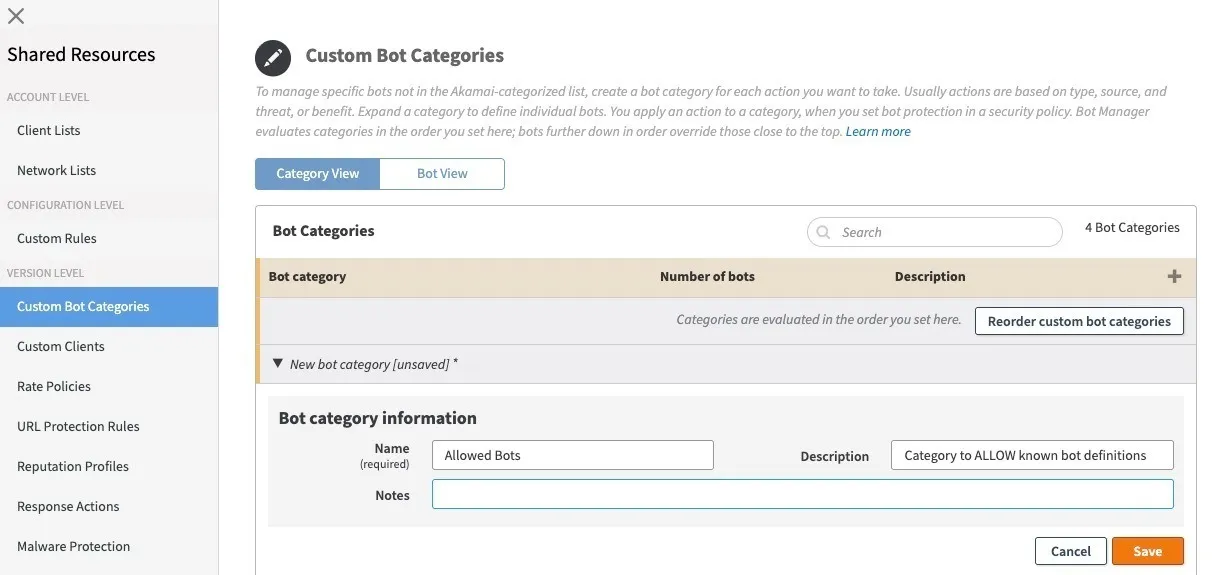Add a bot category with the plus icon
This screenshot has height=575, width=1216.
pos(1175,277)
